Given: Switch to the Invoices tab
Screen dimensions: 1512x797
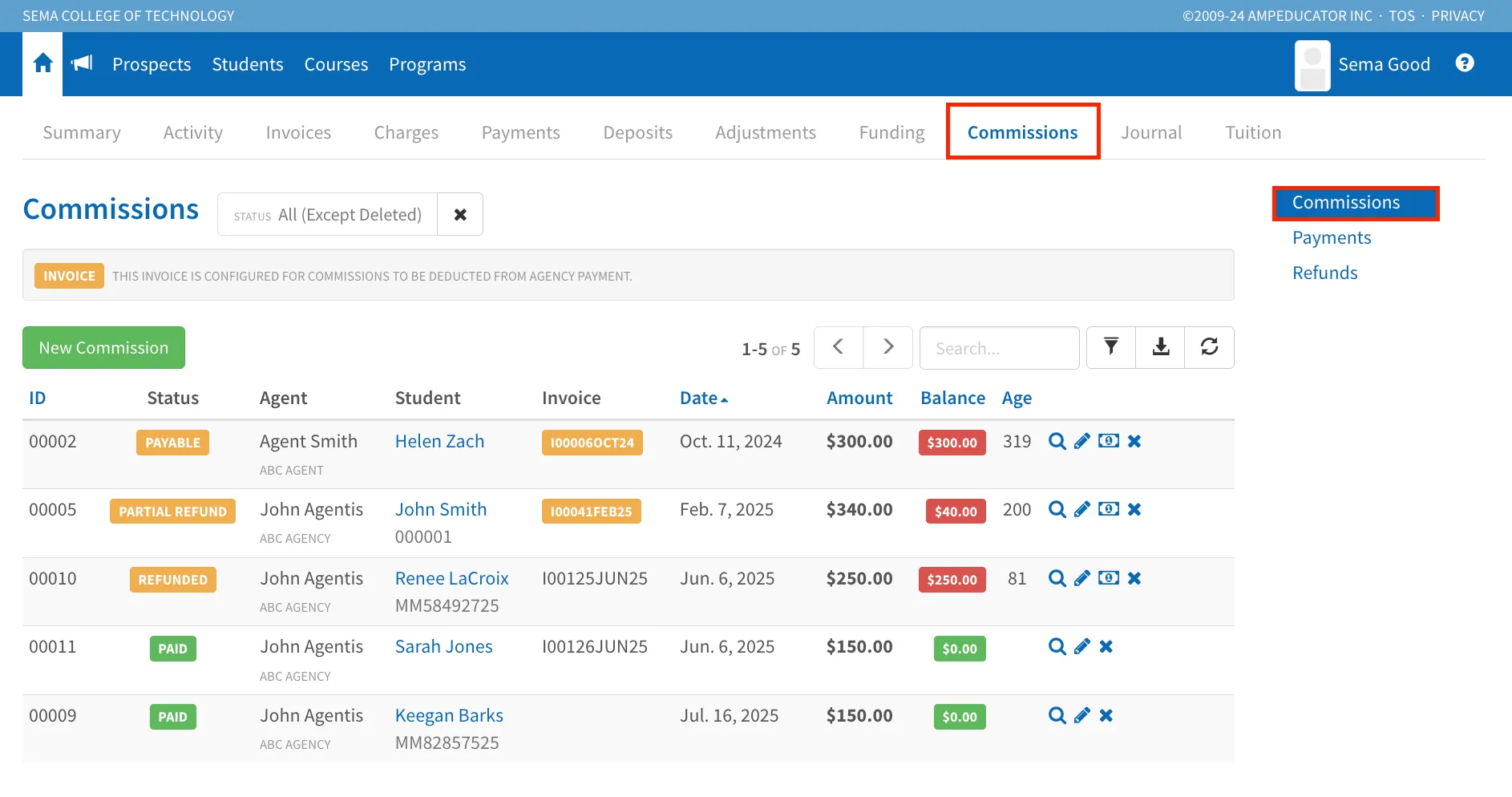Looking at the screenshot, I should [x=298, y=132].
